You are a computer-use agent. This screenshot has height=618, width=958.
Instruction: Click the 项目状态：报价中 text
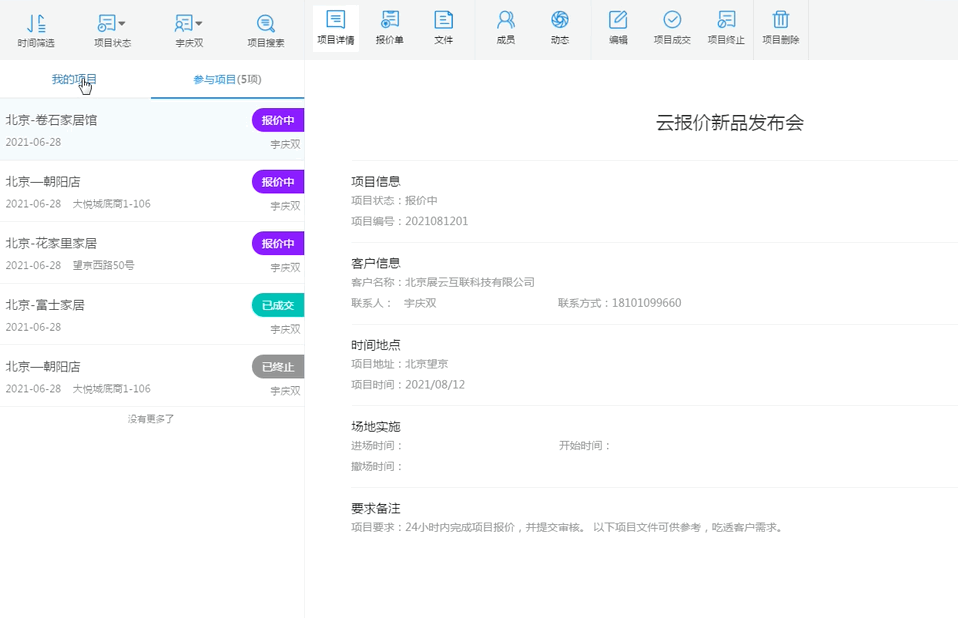(394, 200)
